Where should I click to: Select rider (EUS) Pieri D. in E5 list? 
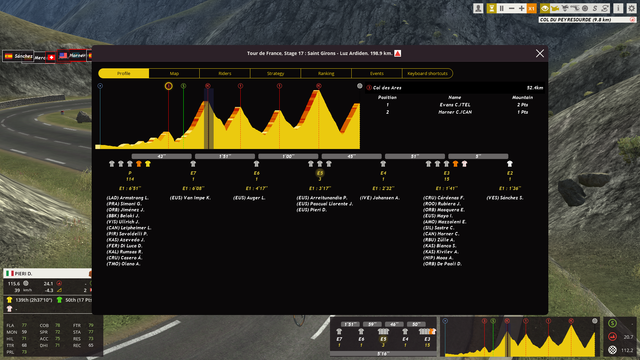(x=312, y=210)
